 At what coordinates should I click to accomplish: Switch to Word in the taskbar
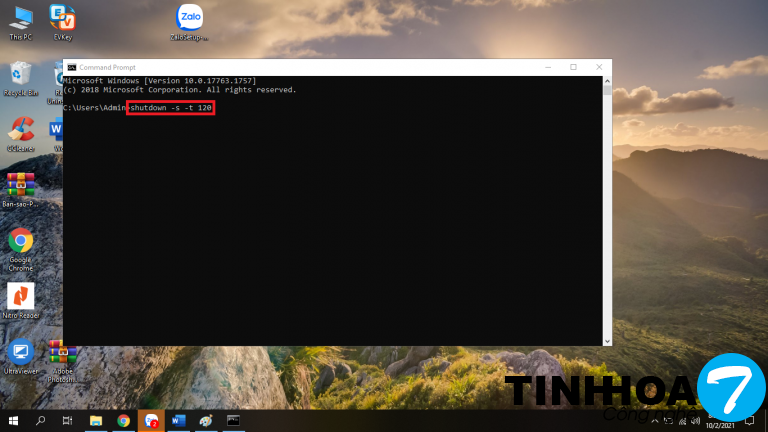click(x=178, y=421)
